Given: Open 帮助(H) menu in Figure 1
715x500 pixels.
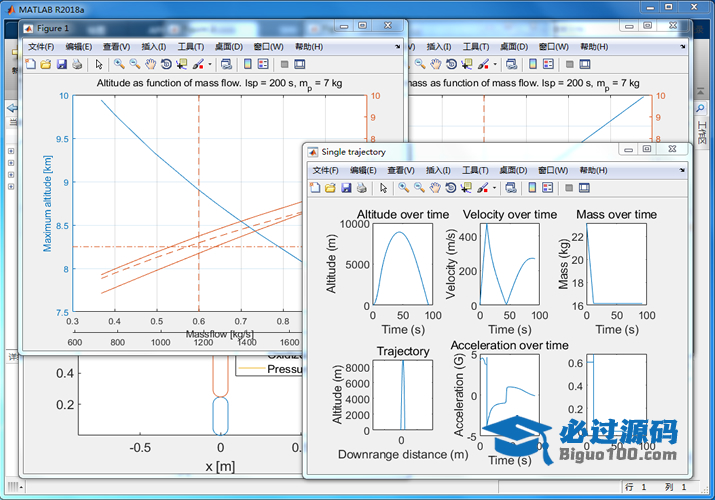Looking at the screenshot, I should click(309, 47).
